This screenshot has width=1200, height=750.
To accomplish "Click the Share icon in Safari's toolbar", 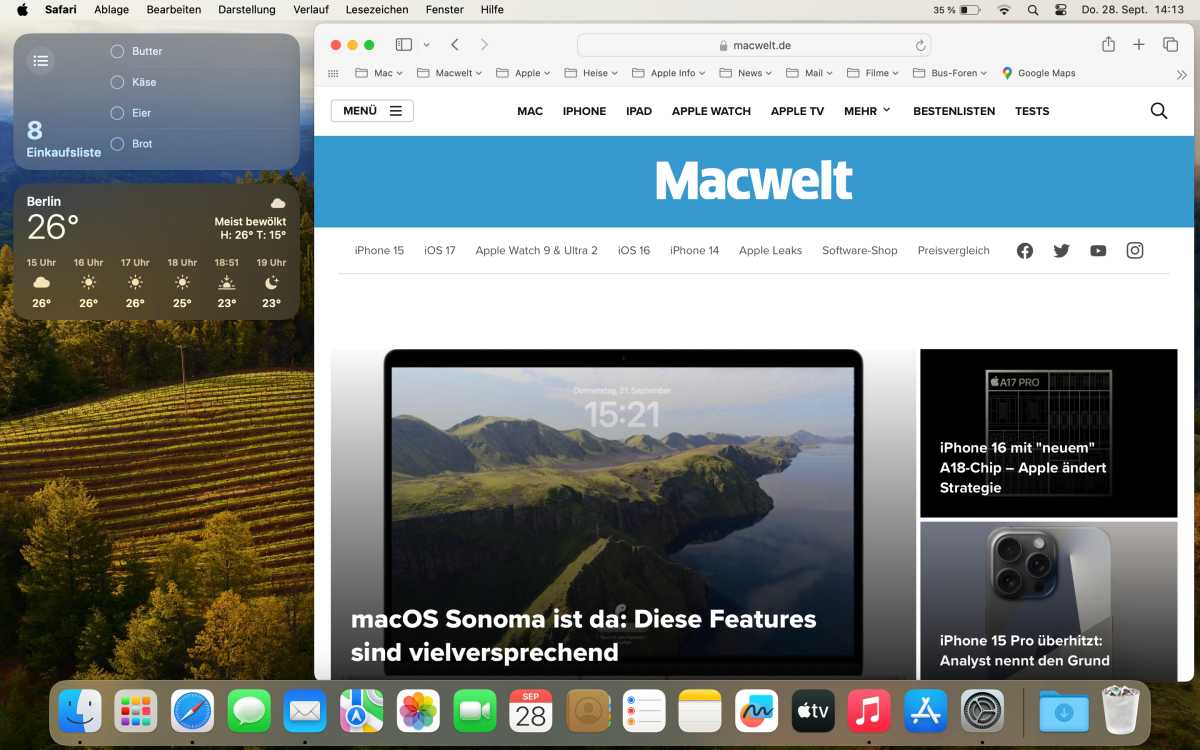I will click(x=1108, y=44).
